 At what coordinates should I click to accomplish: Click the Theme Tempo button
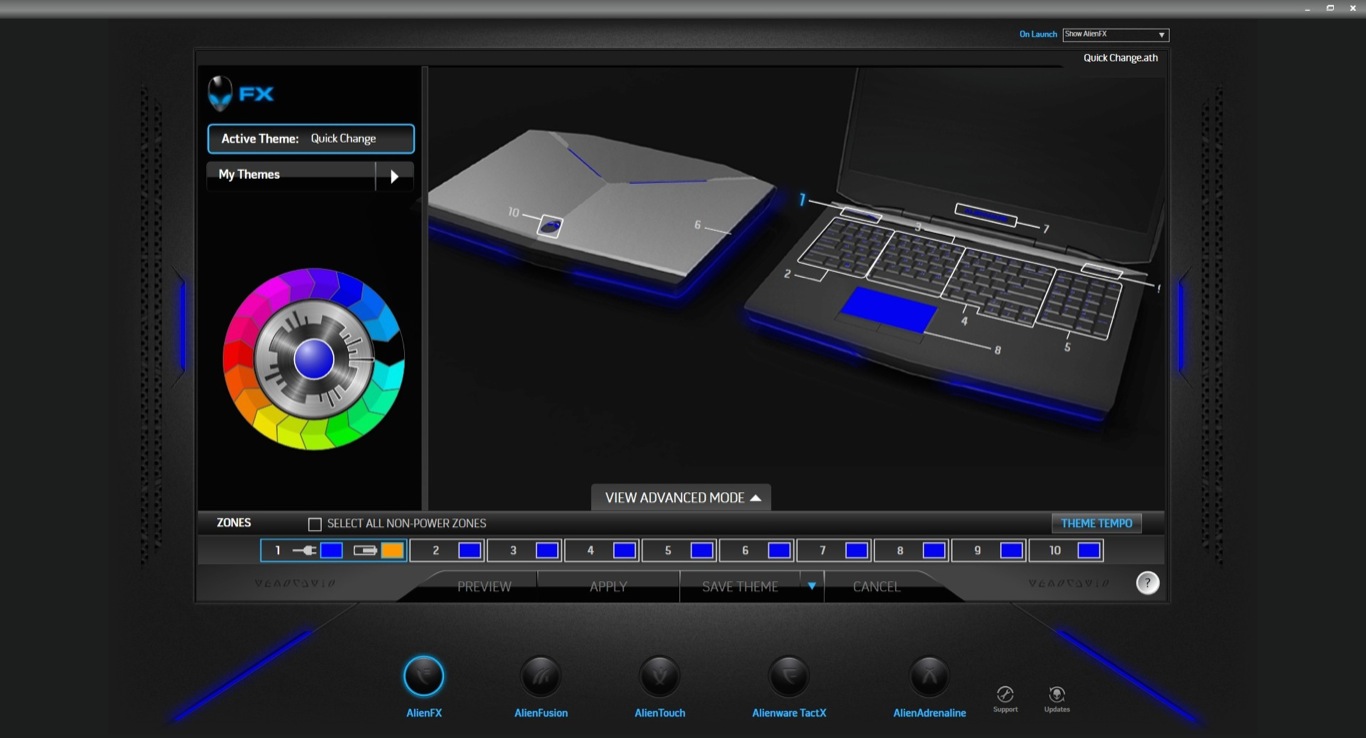tap(1096, 523)
